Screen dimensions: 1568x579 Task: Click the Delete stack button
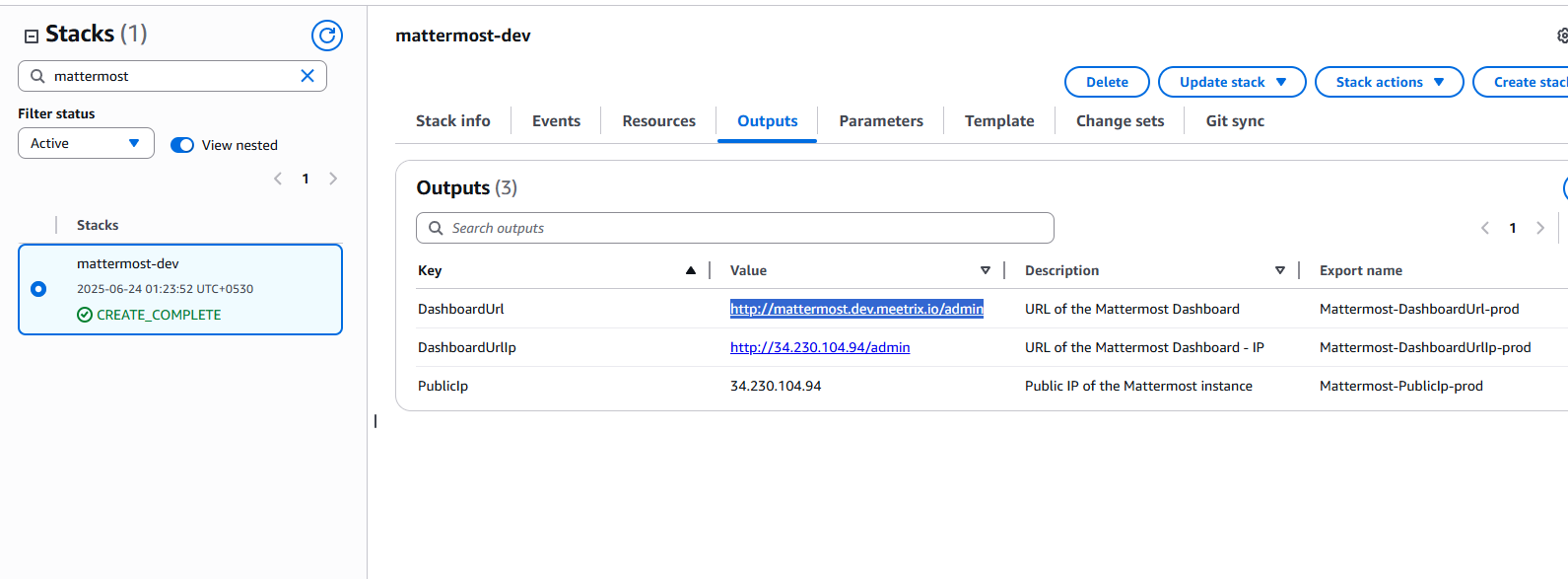[1107, 82]
